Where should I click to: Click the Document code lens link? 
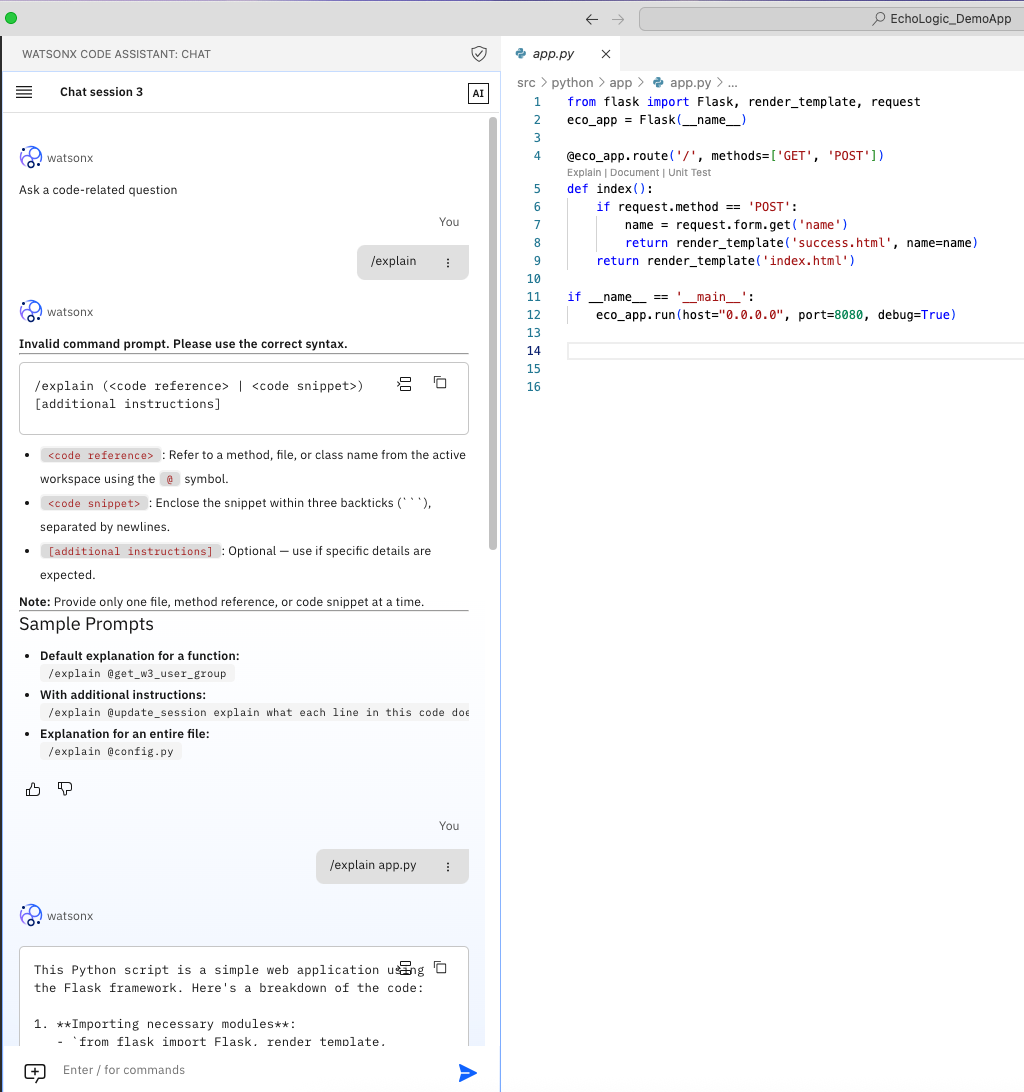click(635, 173)
